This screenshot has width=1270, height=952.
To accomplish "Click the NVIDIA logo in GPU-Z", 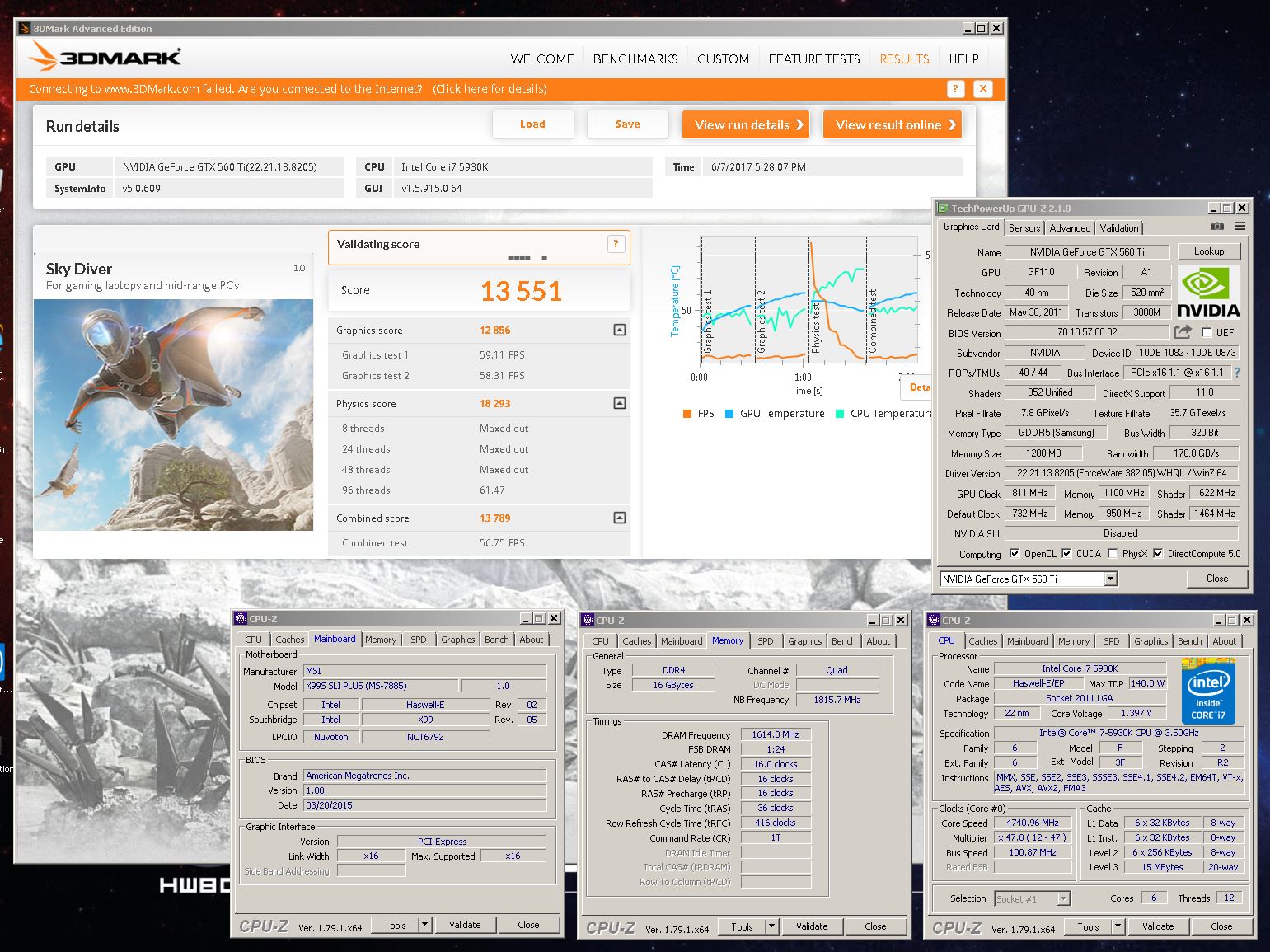I will (1208, 292).
